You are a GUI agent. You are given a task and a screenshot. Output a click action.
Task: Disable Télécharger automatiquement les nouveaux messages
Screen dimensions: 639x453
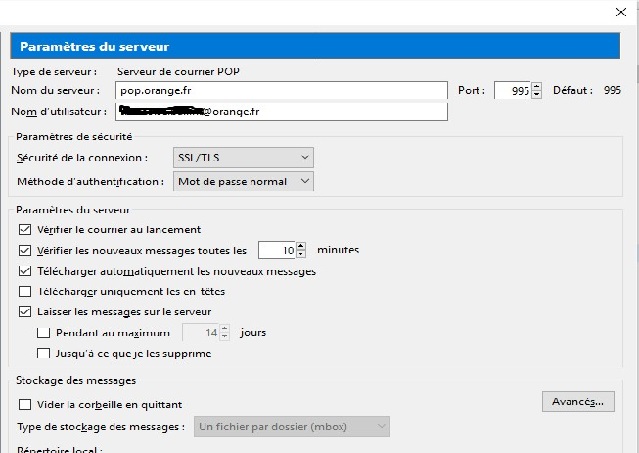(26, 271)
